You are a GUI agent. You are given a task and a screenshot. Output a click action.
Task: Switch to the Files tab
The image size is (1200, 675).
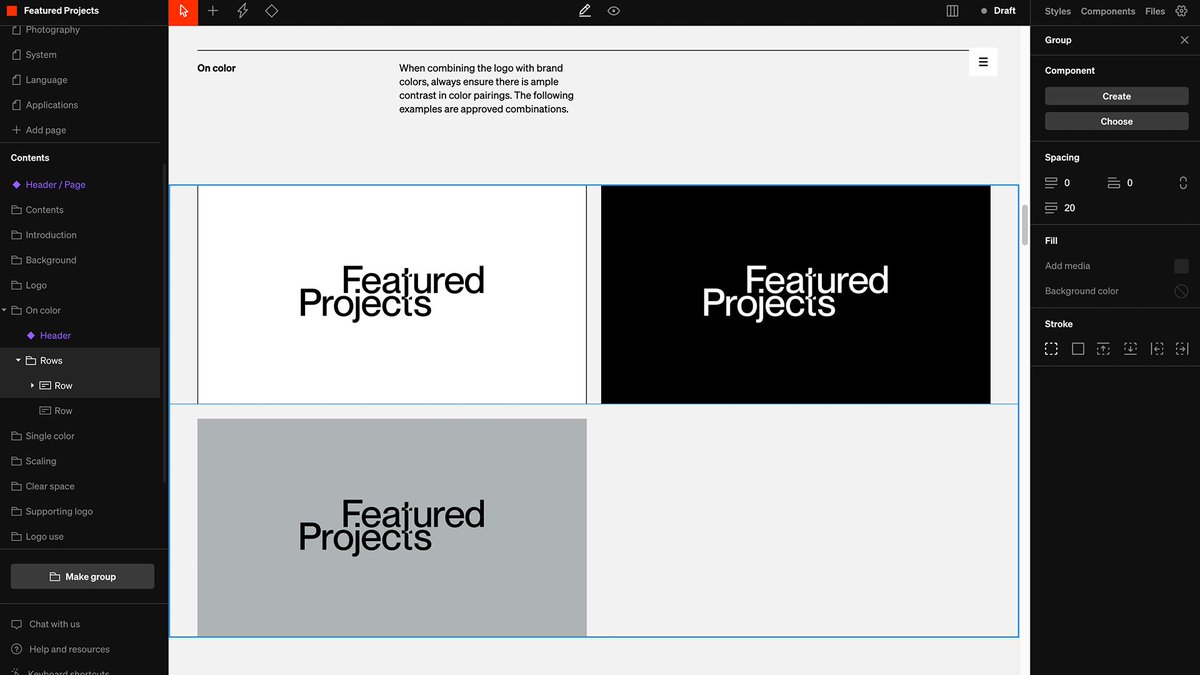pyautogui.click(x=1155, y=11)
